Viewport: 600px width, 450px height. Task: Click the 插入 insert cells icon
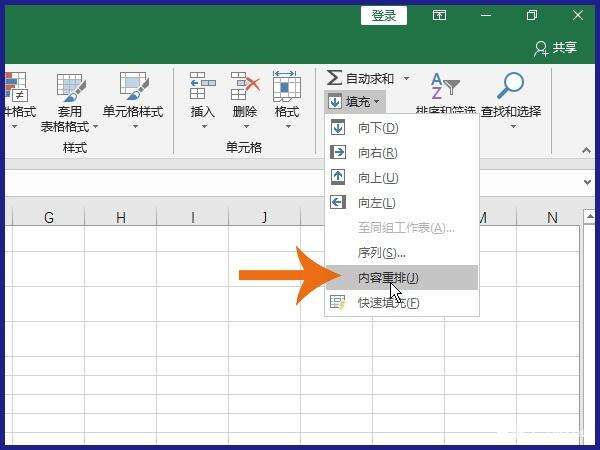point(202,86)
